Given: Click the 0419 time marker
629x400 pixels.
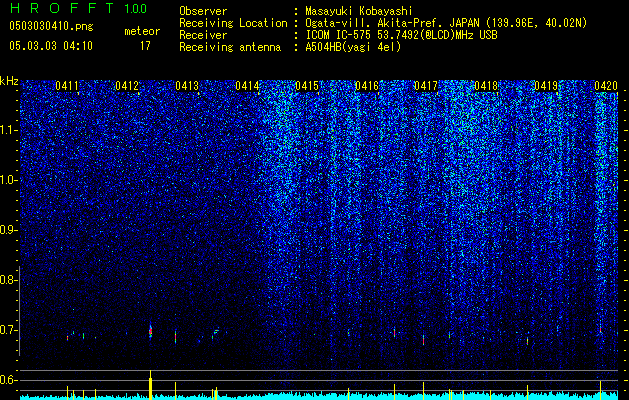Looking at the screenshot, I should (546, 86).
